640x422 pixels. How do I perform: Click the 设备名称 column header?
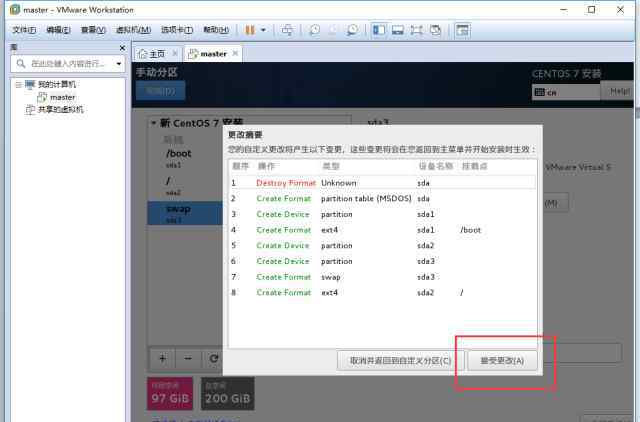tap(436, 166)
